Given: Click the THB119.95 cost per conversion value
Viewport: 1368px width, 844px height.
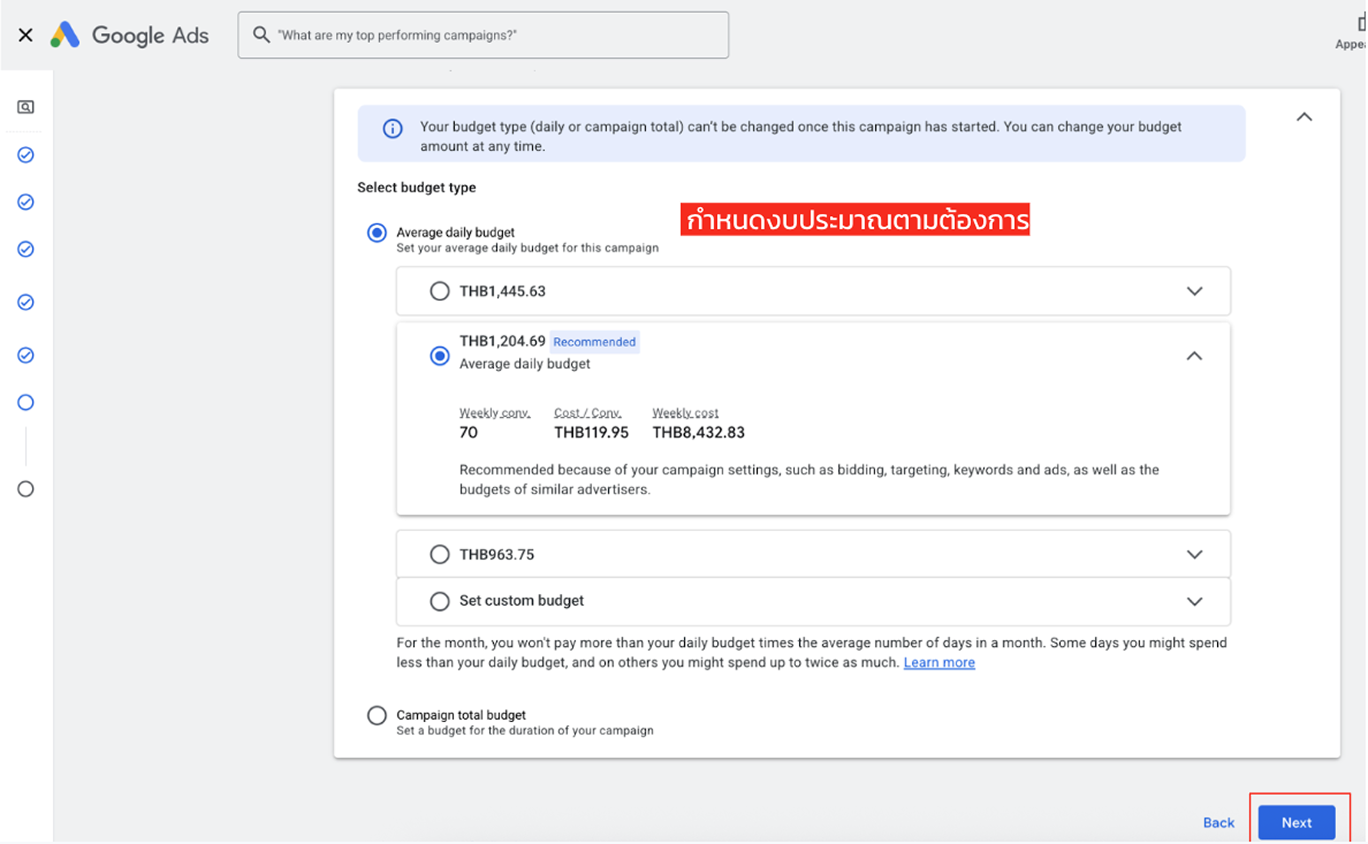Looking at the screenshot, I should click(591, 433).
